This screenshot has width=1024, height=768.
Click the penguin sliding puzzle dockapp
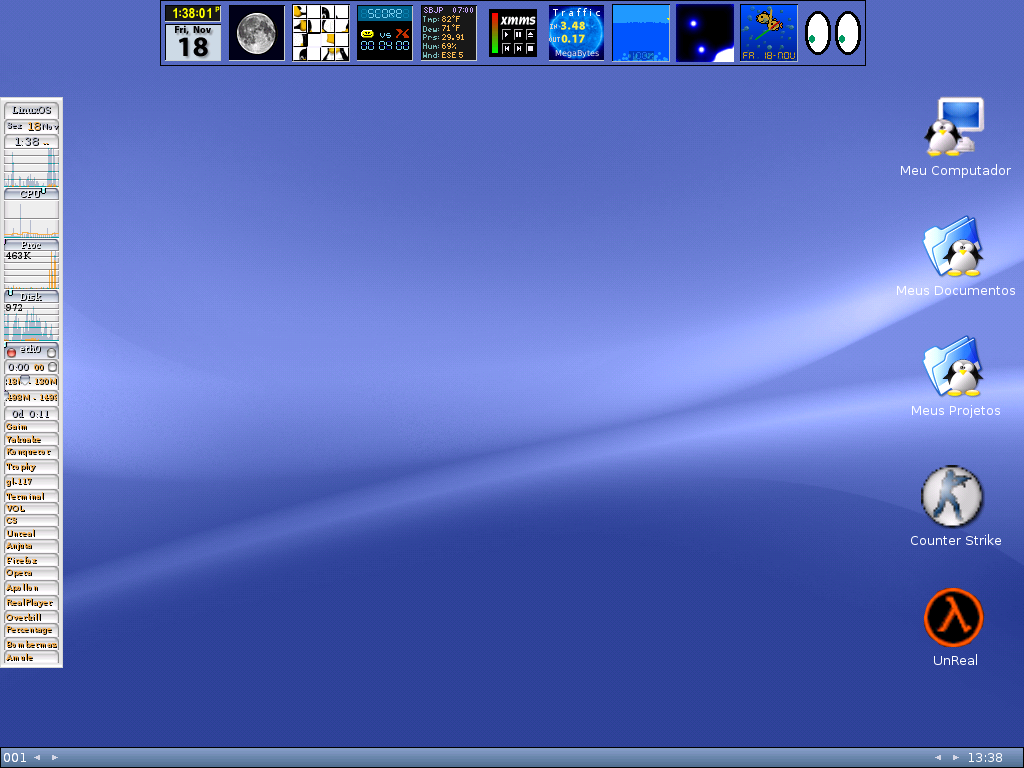coord(321,33)
